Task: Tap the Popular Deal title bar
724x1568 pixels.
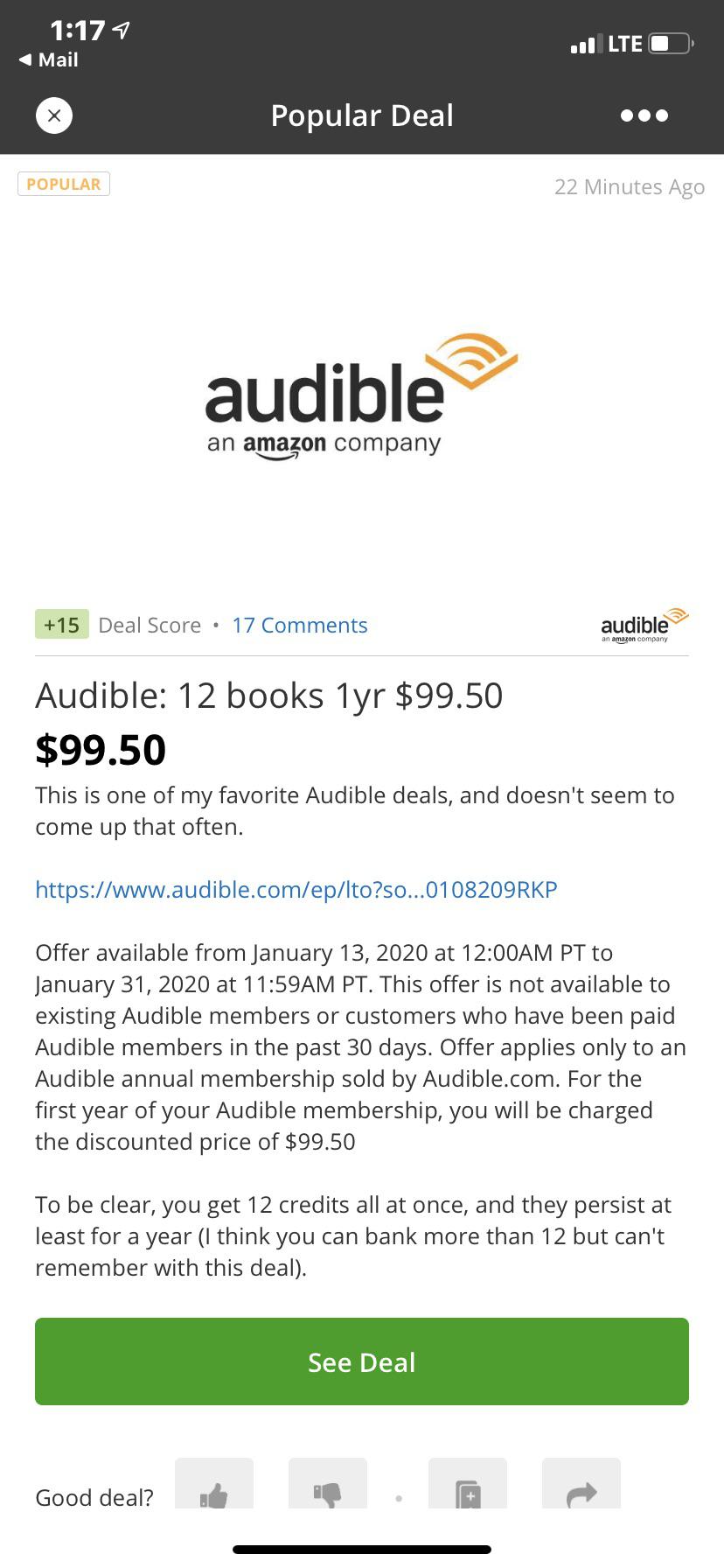Action: (361, 115)
